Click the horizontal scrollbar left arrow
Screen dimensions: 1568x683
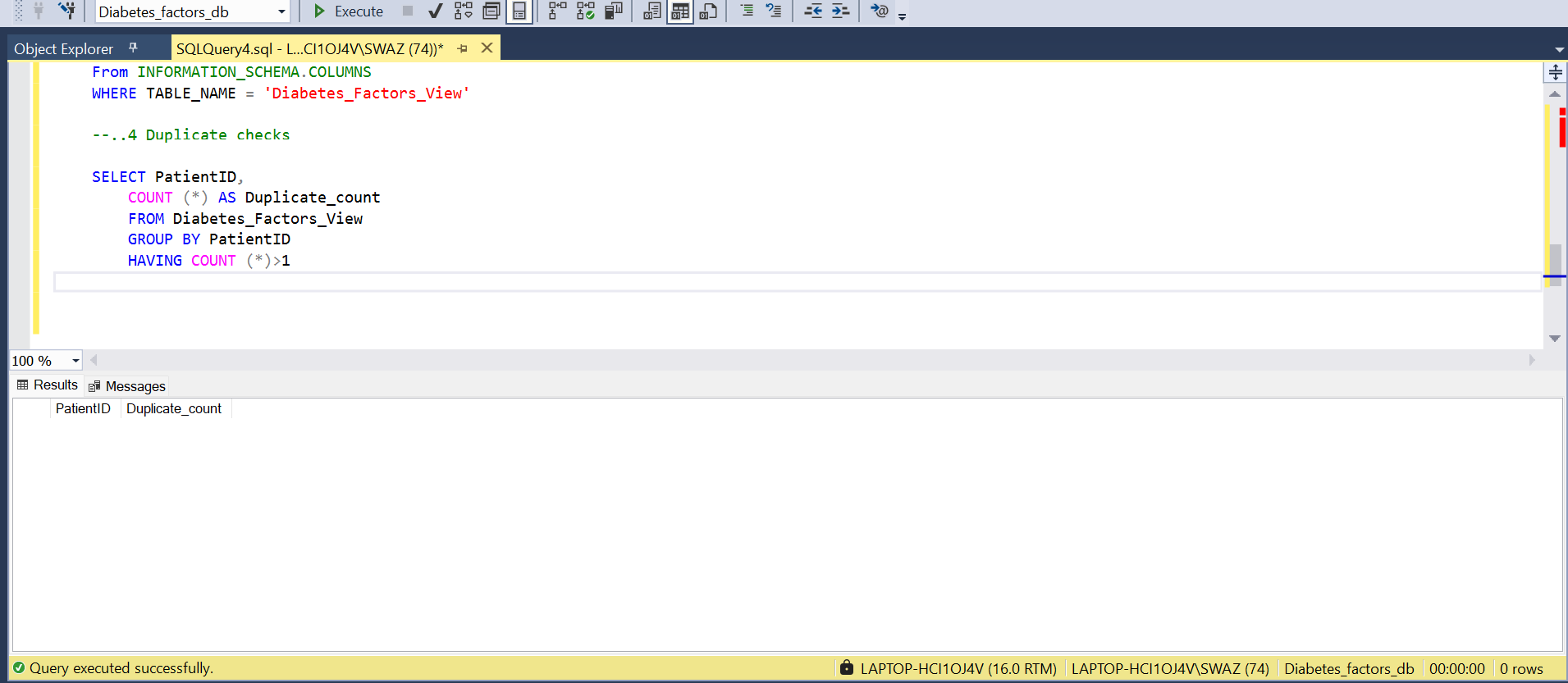coord(94,360)
